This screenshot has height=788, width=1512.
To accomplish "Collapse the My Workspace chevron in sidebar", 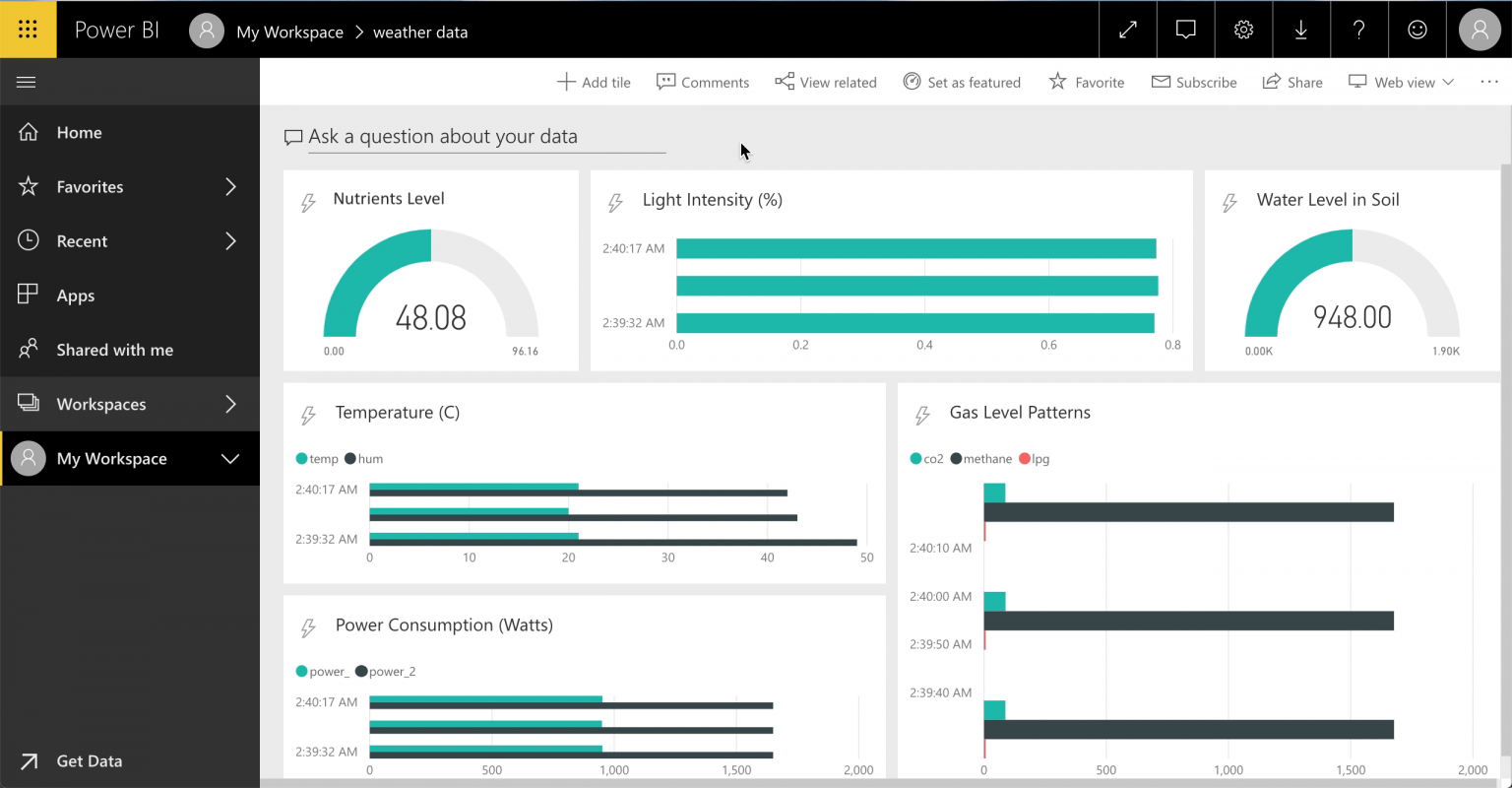I will (x=230, y=458).
